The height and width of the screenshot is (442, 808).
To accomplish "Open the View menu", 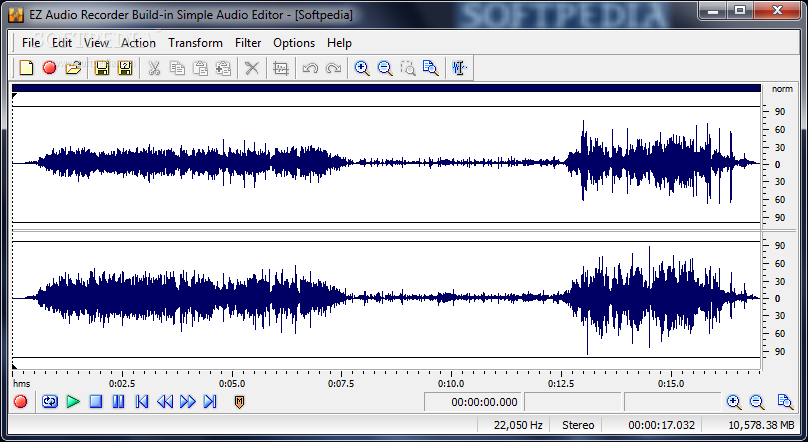I will (96, 43).
